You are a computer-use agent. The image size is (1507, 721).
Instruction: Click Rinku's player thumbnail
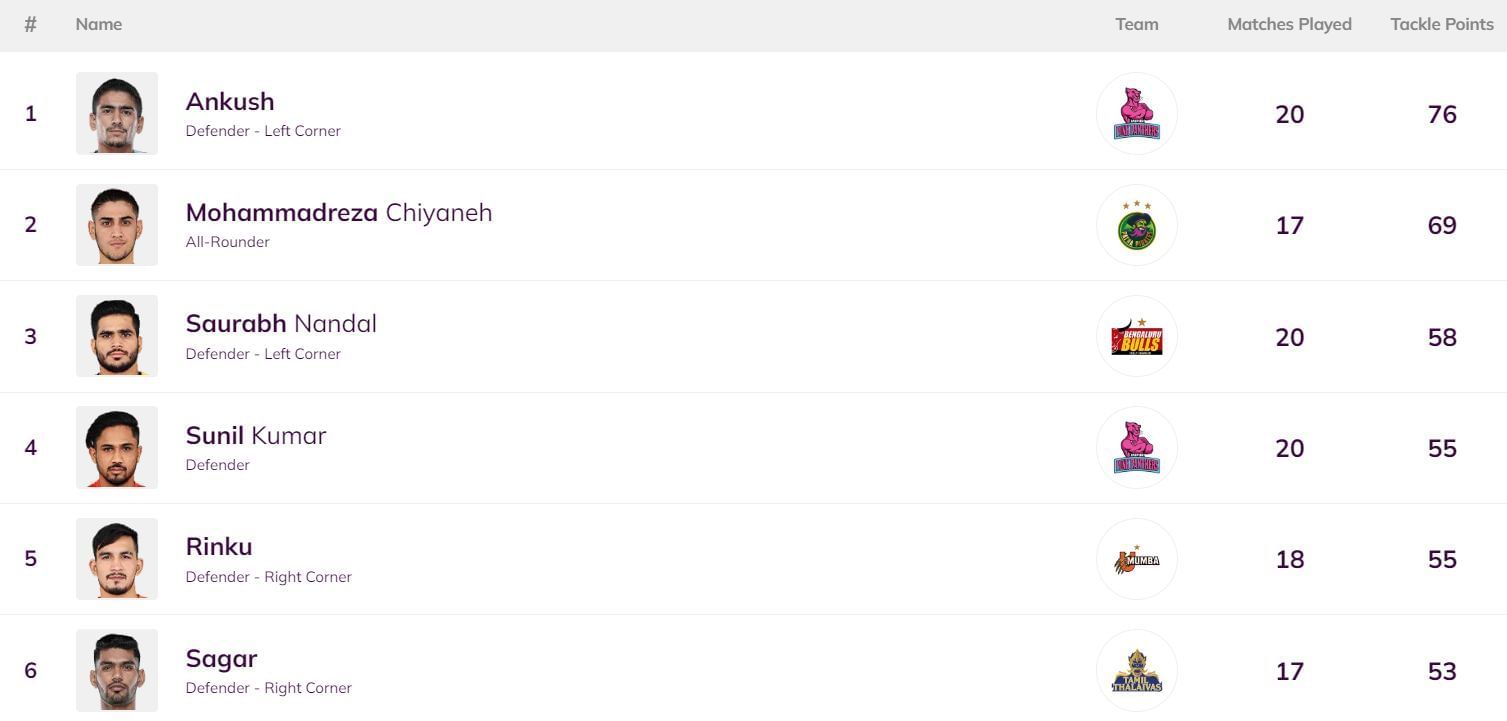pos(117,559)
